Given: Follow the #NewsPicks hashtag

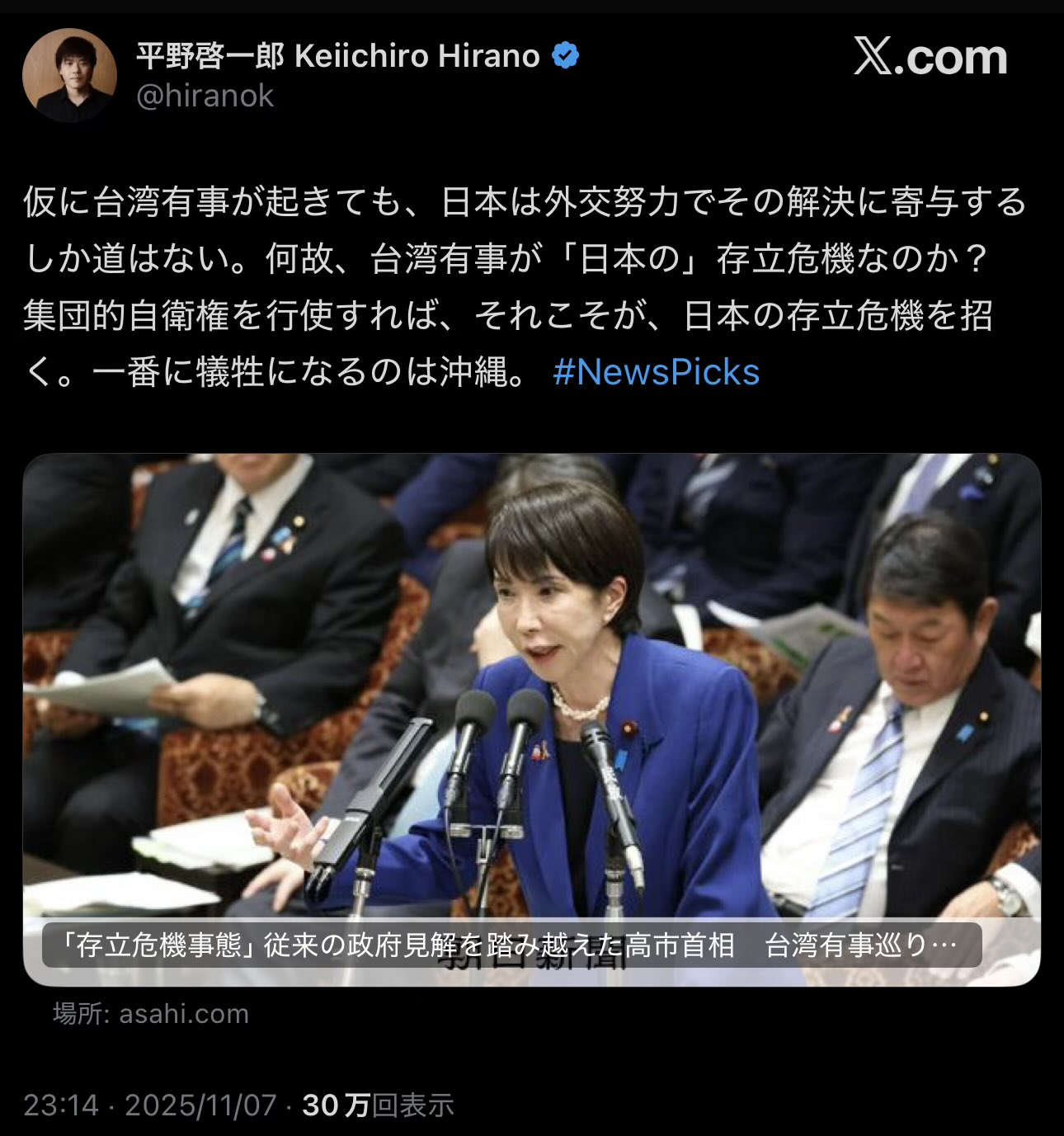Looking at the screenshot, I should click(656, 372).
